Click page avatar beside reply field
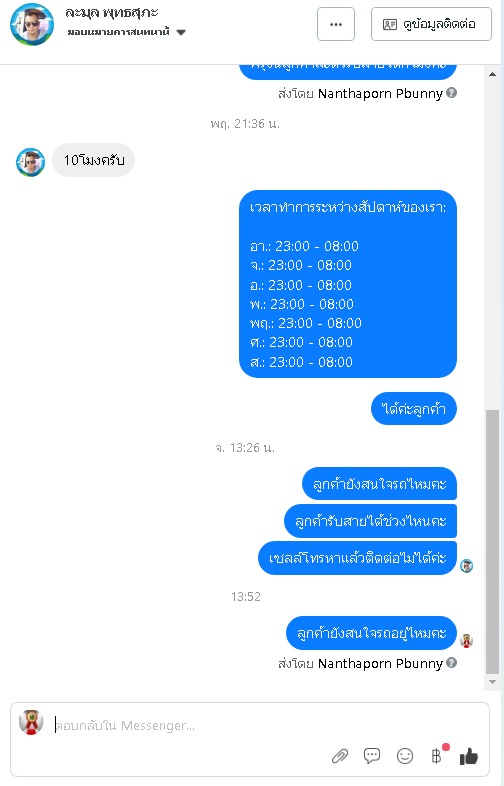 31,722
